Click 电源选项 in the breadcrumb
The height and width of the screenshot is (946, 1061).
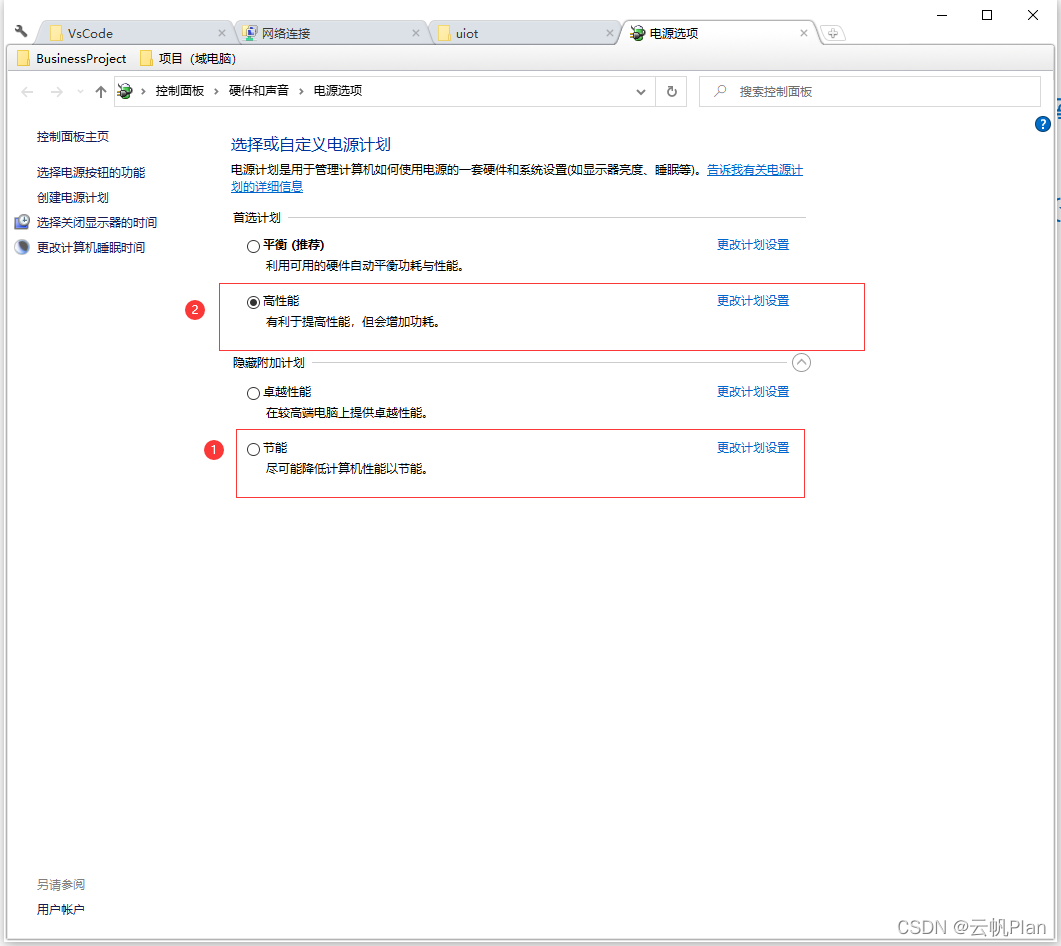pos(338,91)
